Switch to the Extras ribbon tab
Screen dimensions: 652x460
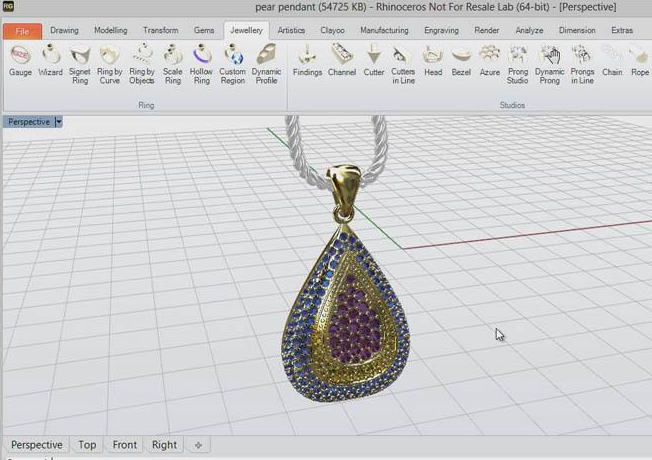pyautogui.click(x=622, y=30)
